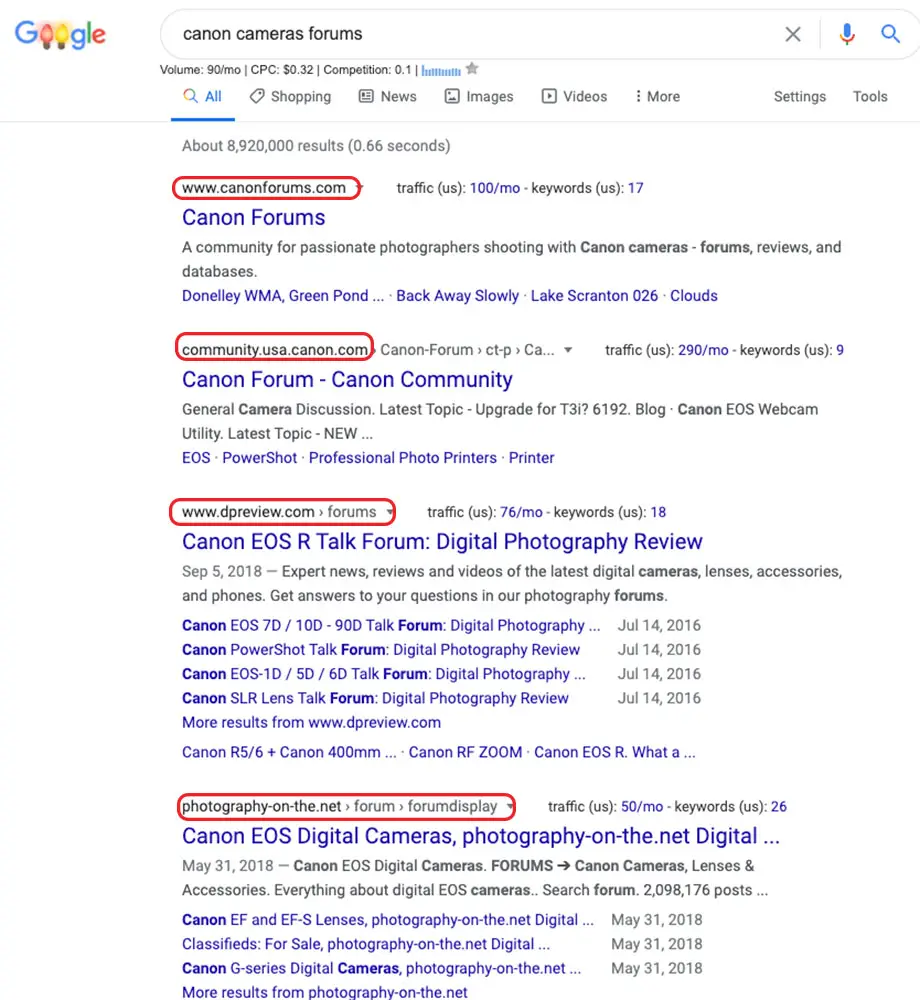920x1000 pixels.
Task: Open 'Canon G-series Digital Cameras' link
Action: tap(382, 969)
